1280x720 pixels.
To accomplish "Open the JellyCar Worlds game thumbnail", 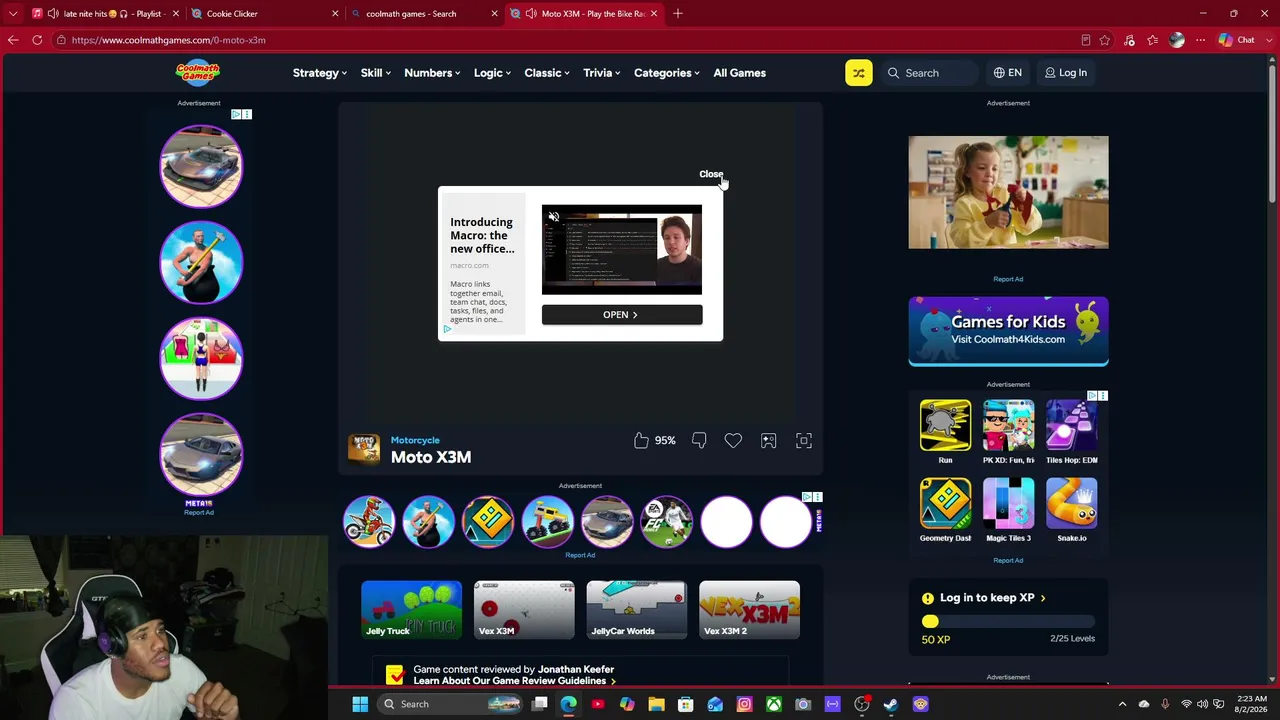I will tap(637, 609).
